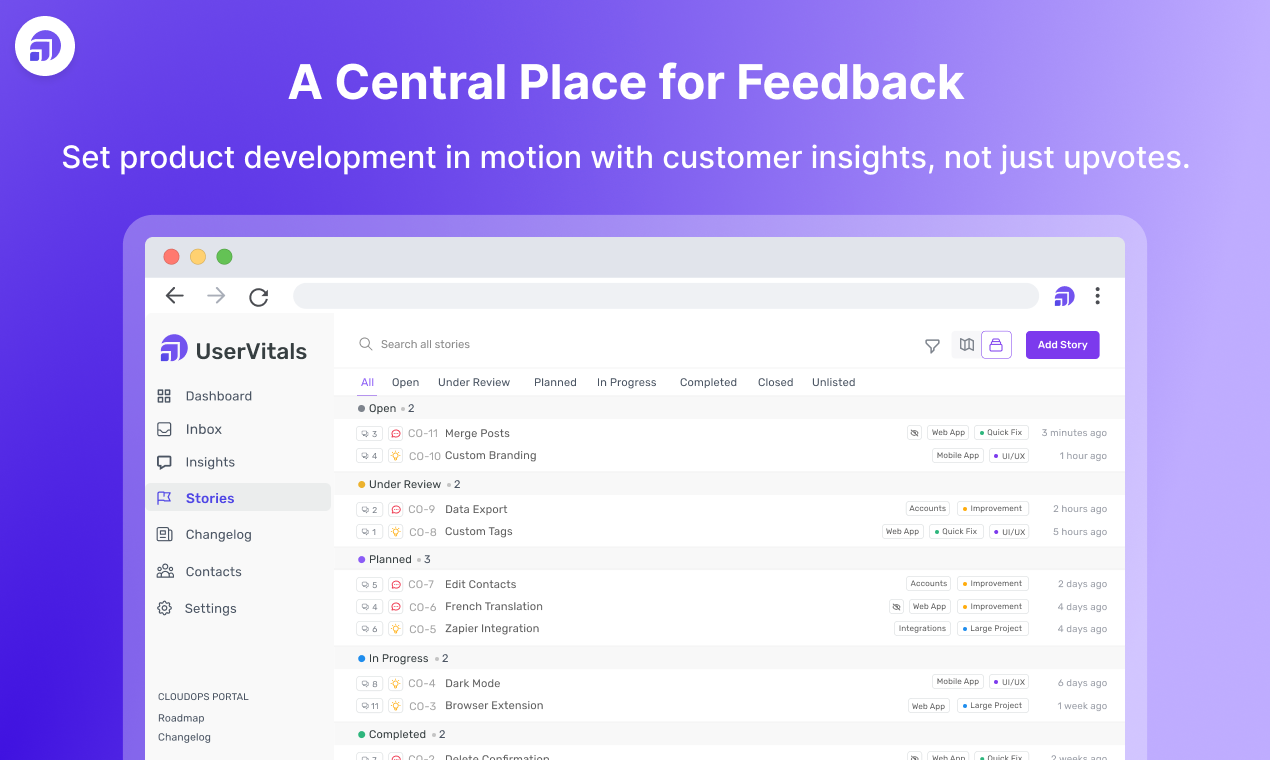
Task: Open the Dark Mode story
Action: pyautogui.click(x=472, y=683)
